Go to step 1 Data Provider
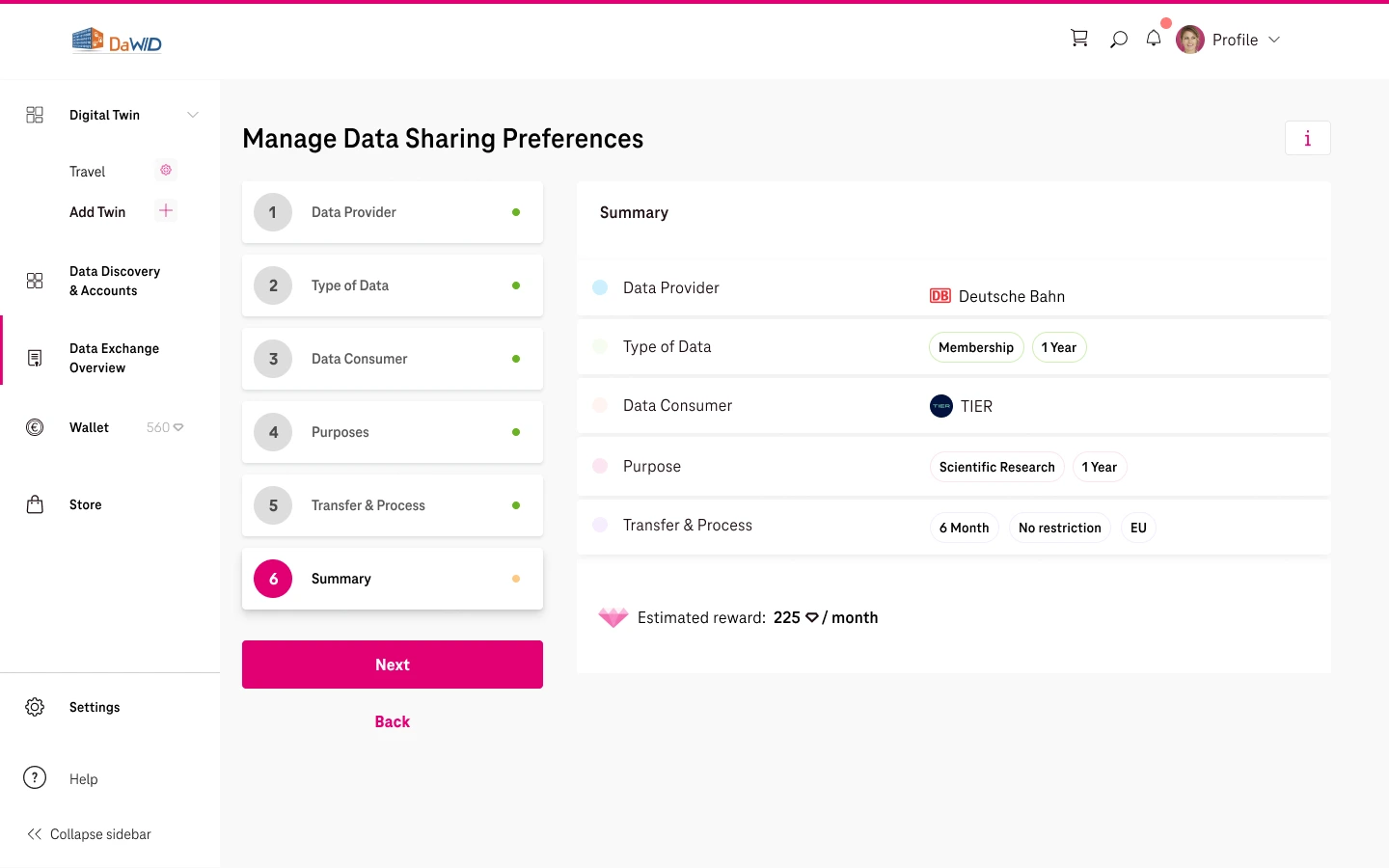The width and height of the screenshot is (1389, 868). tap(392, 212)
